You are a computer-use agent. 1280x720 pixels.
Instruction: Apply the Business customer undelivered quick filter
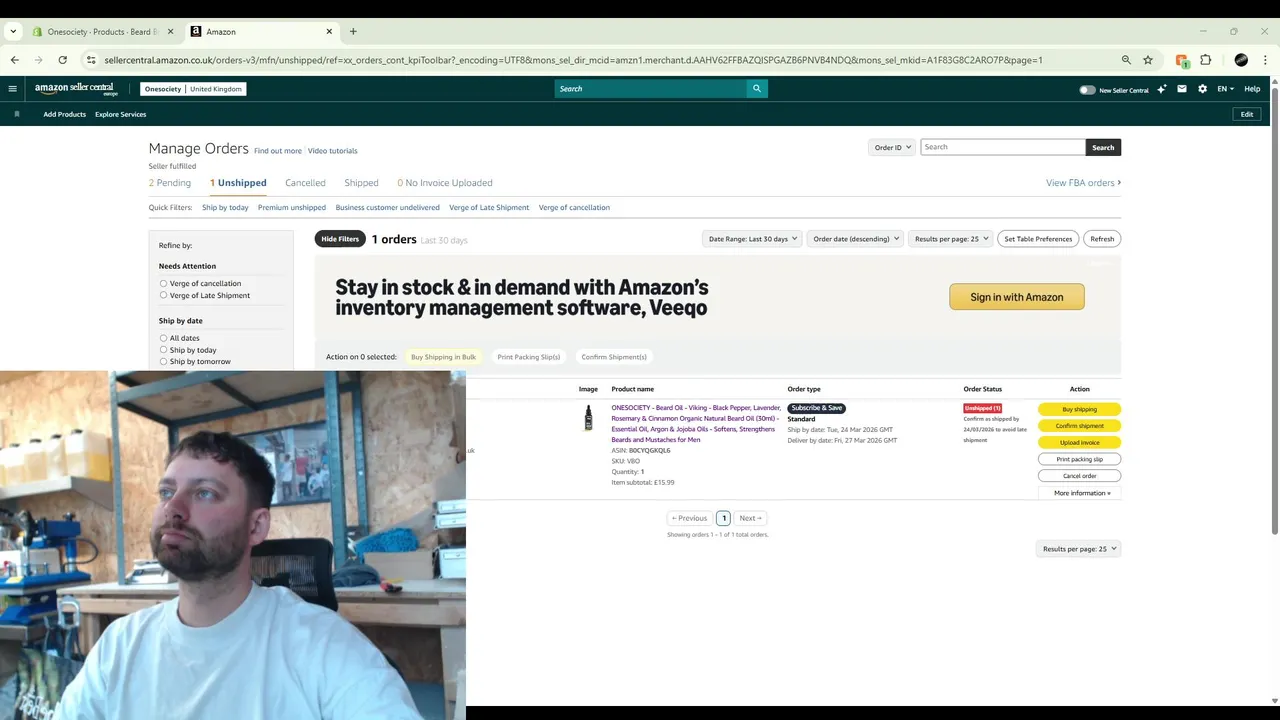(387, 207)
